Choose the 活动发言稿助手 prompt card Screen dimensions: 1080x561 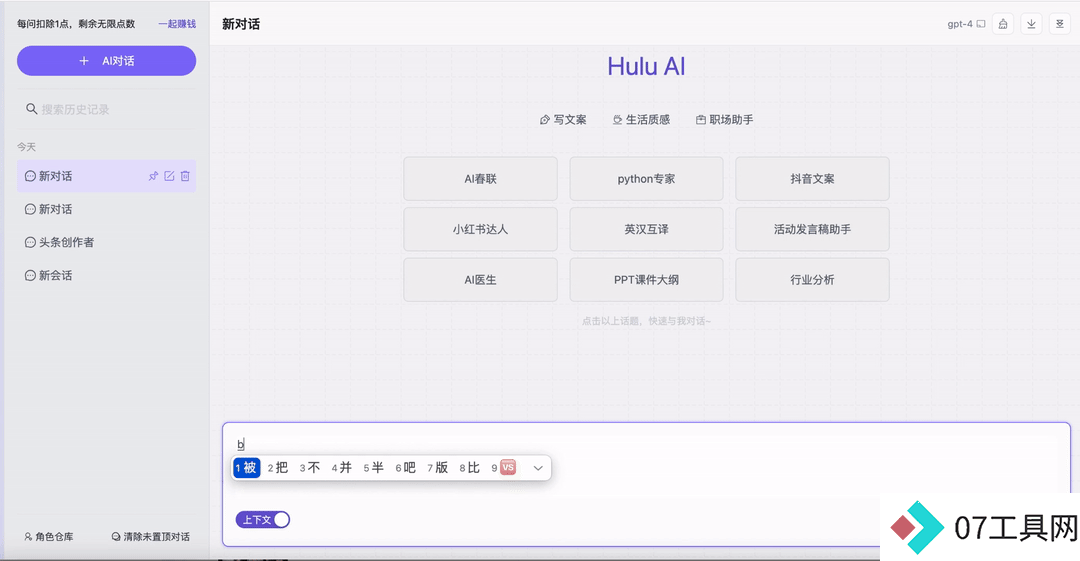812,229
